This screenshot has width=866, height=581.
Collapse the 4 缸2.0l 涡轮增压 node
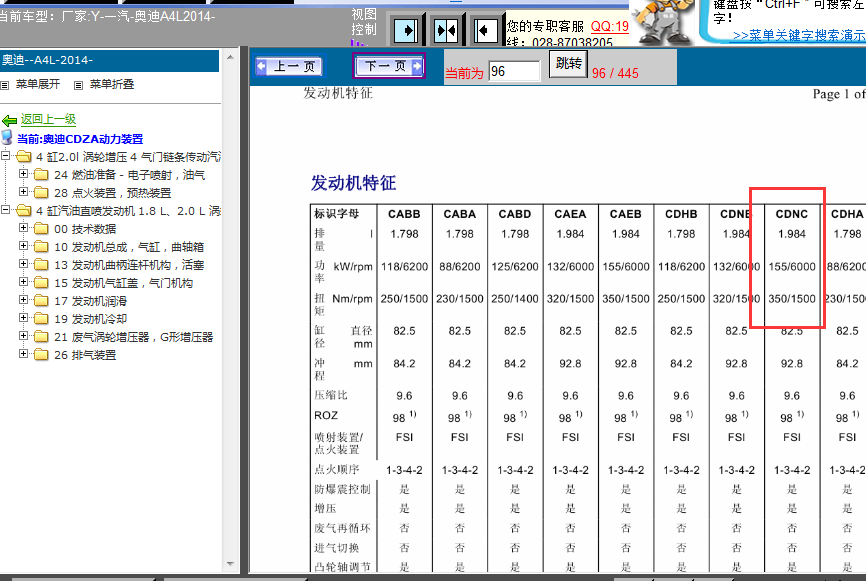pos(6,156)
